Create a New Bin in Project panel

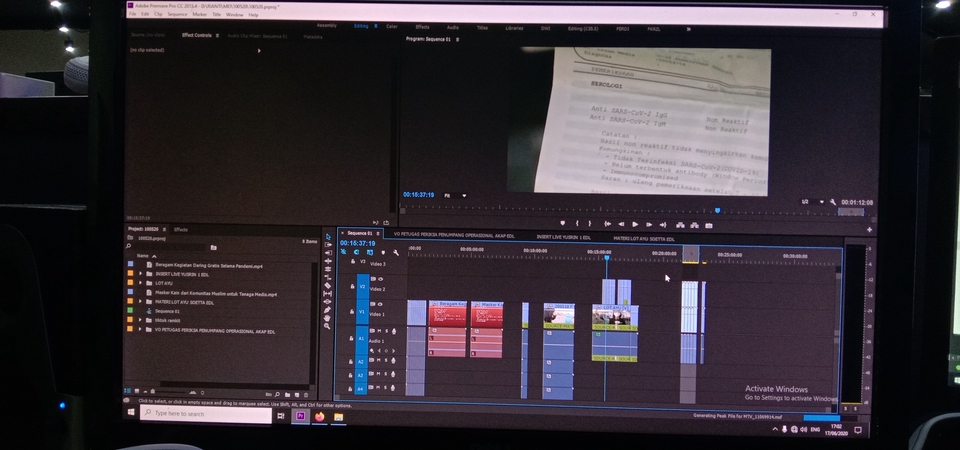[x=287, y=394]
